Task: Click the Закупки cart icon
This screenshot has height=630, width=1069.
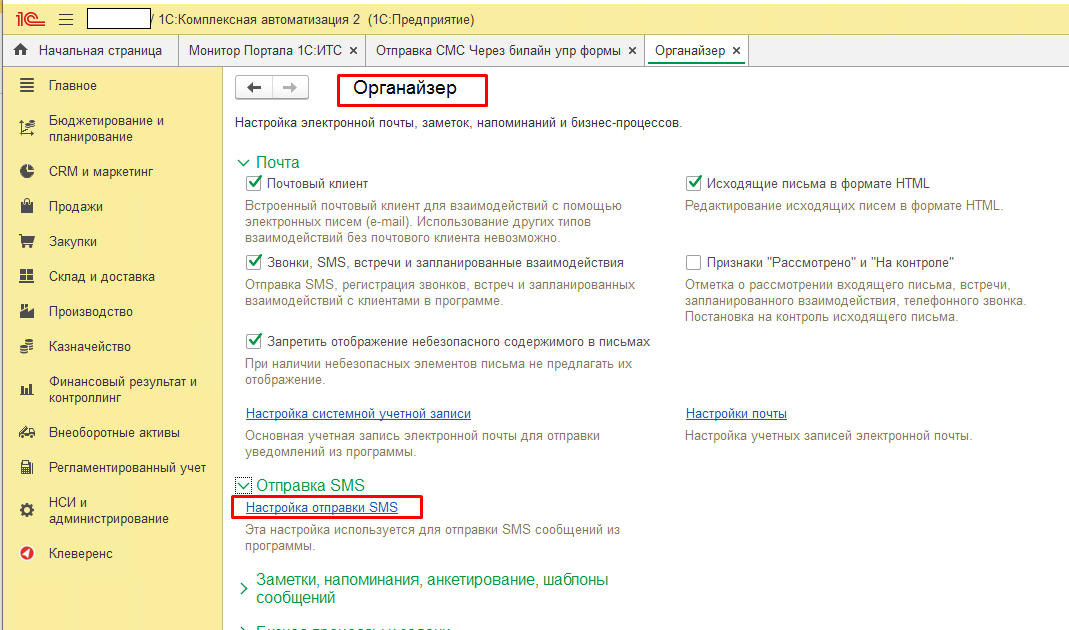Action: coord(27,241)
